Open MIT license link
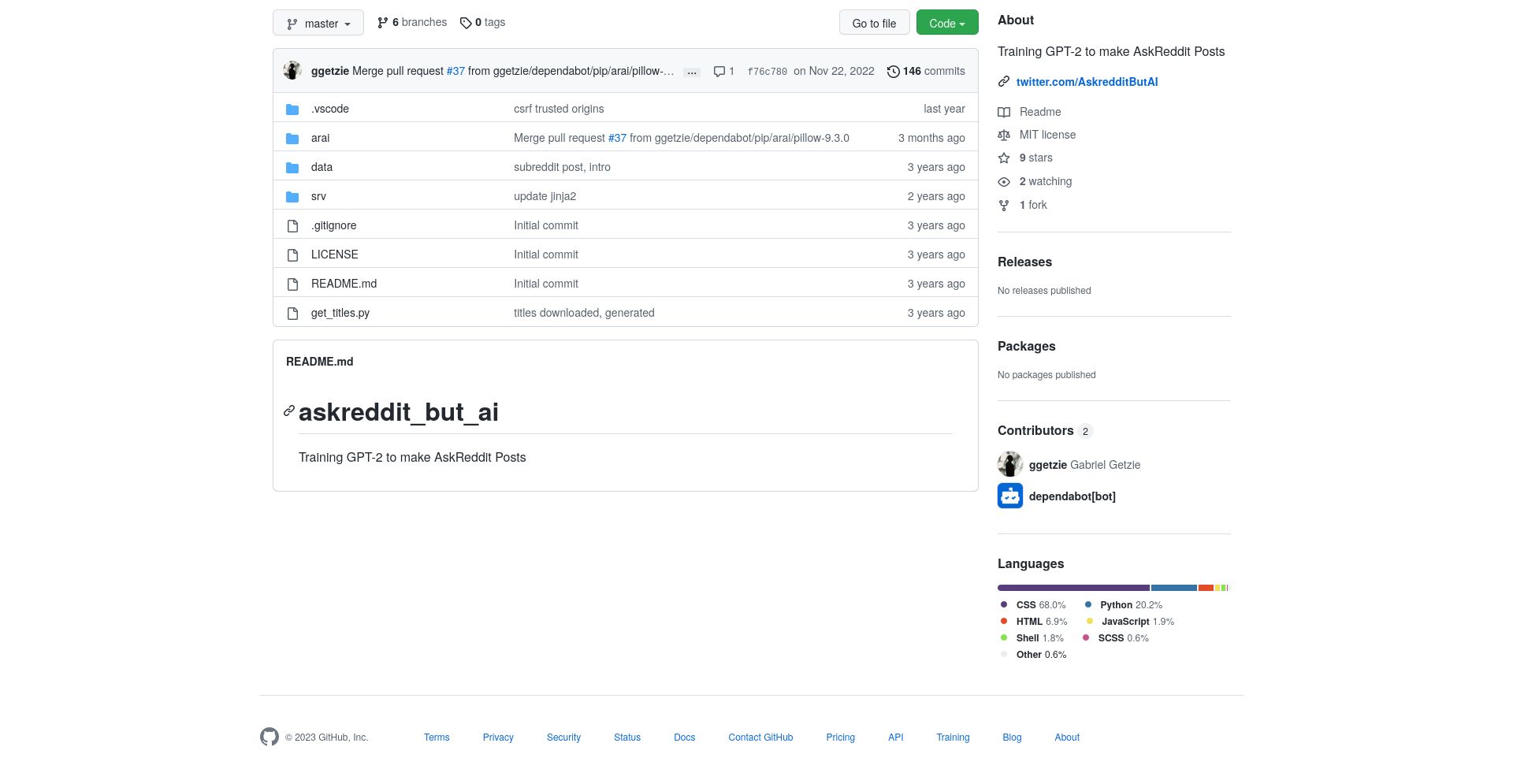1513x784 pixels. [x=1047, y=135]
